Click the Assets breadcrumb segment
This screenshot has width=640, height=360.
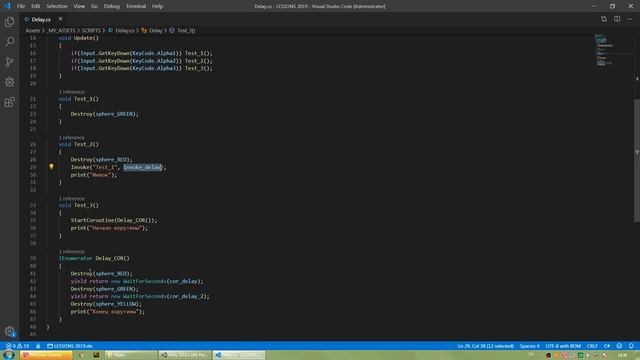point(33,30)
